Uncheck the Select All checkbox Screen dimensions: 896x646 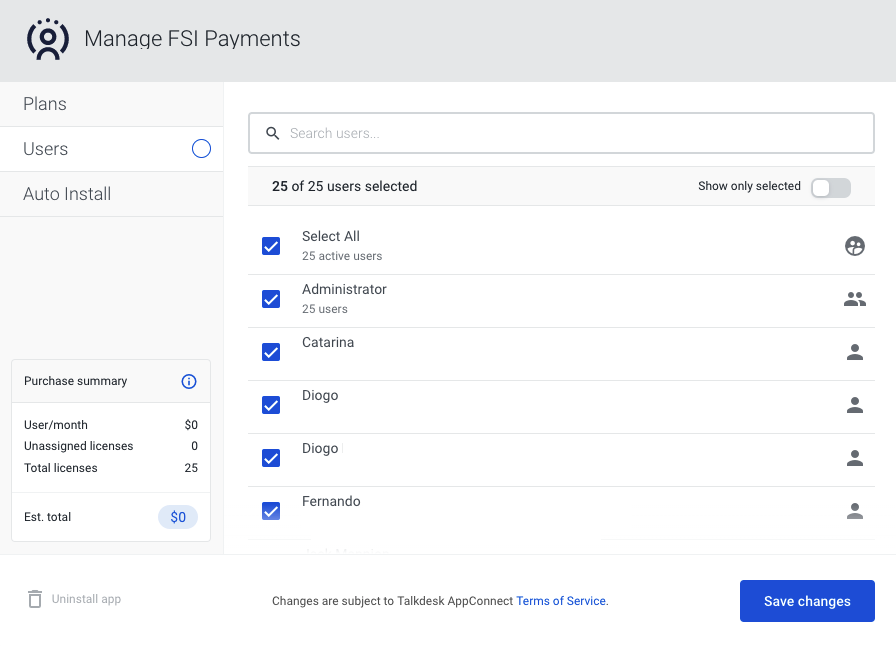[271, 246]
